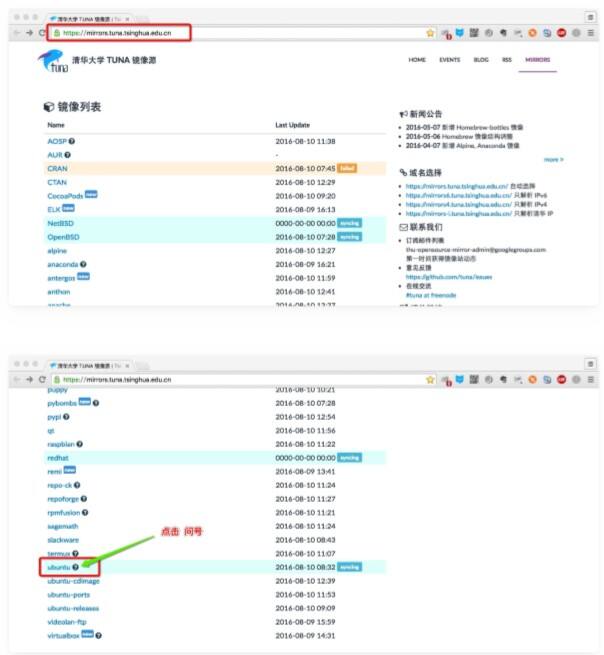This screenshot has height=655, width=604.
Task: Open the hamburger menu in the top browser window
Action: click(590, 33)
